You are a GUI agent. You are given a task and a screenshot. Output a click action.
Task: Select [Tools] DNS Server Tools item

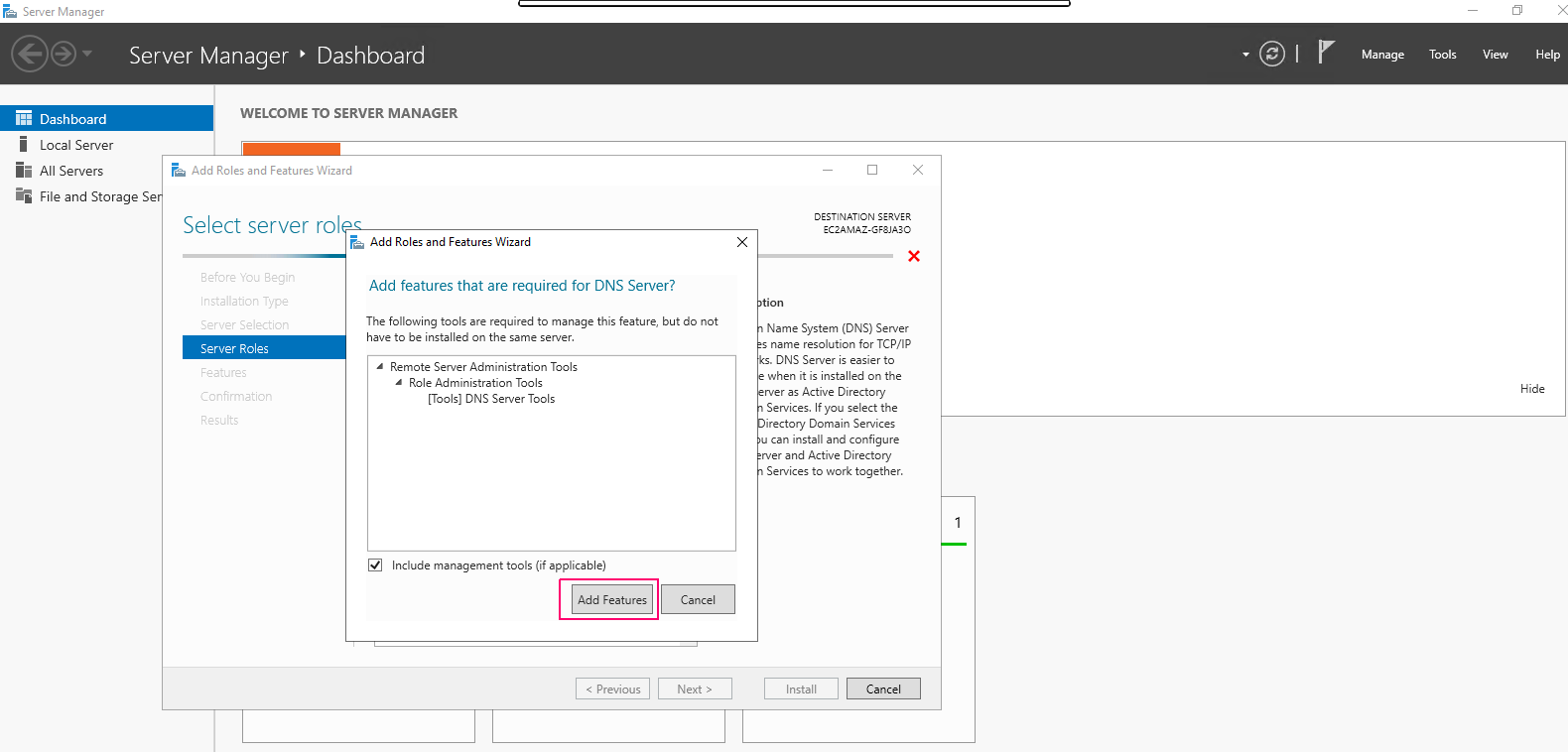click(491, 399)
